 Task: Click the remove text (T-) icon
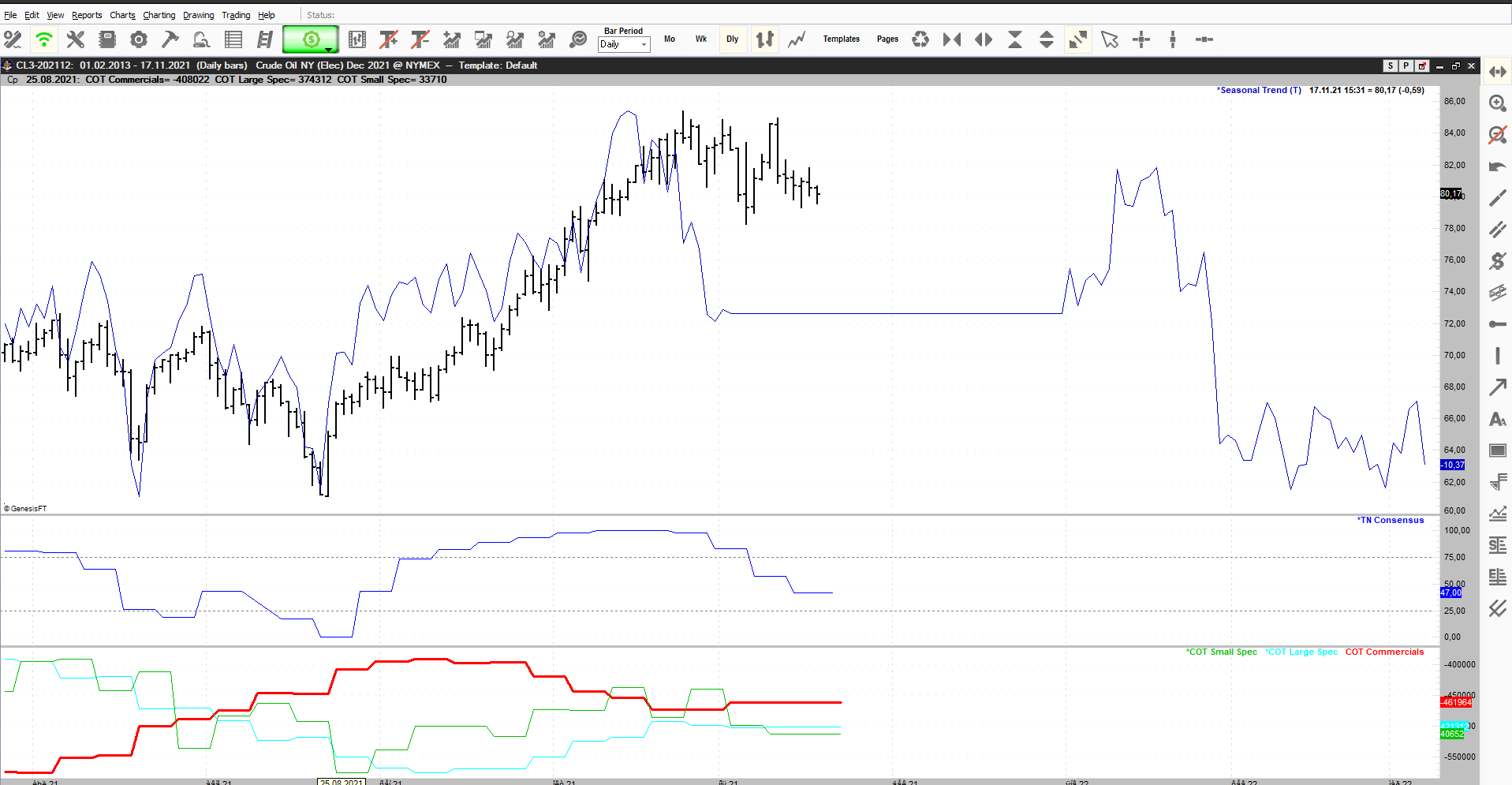click(x=420, y=39)
